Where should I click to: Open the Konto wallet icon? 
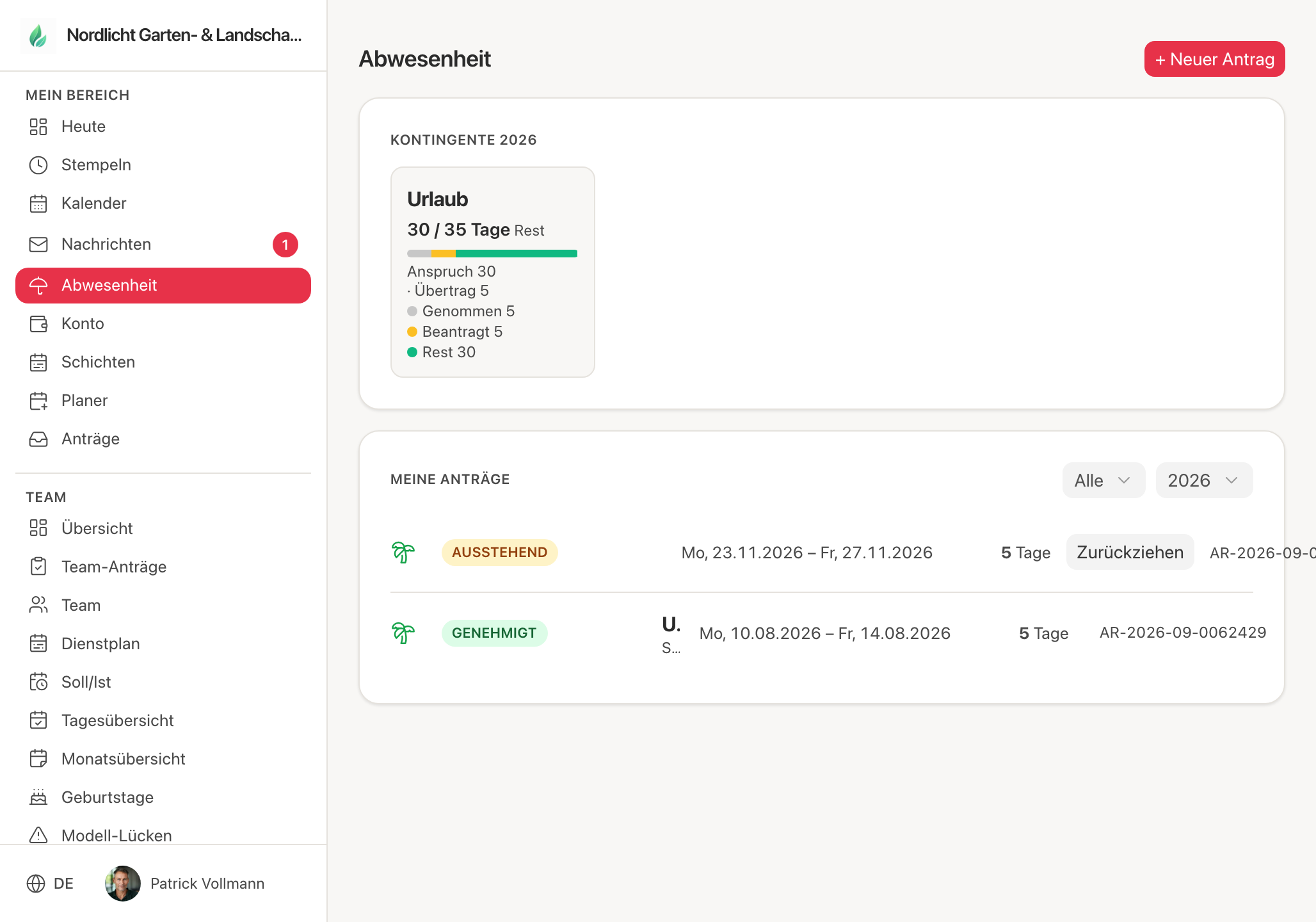(x=38, y=324)
